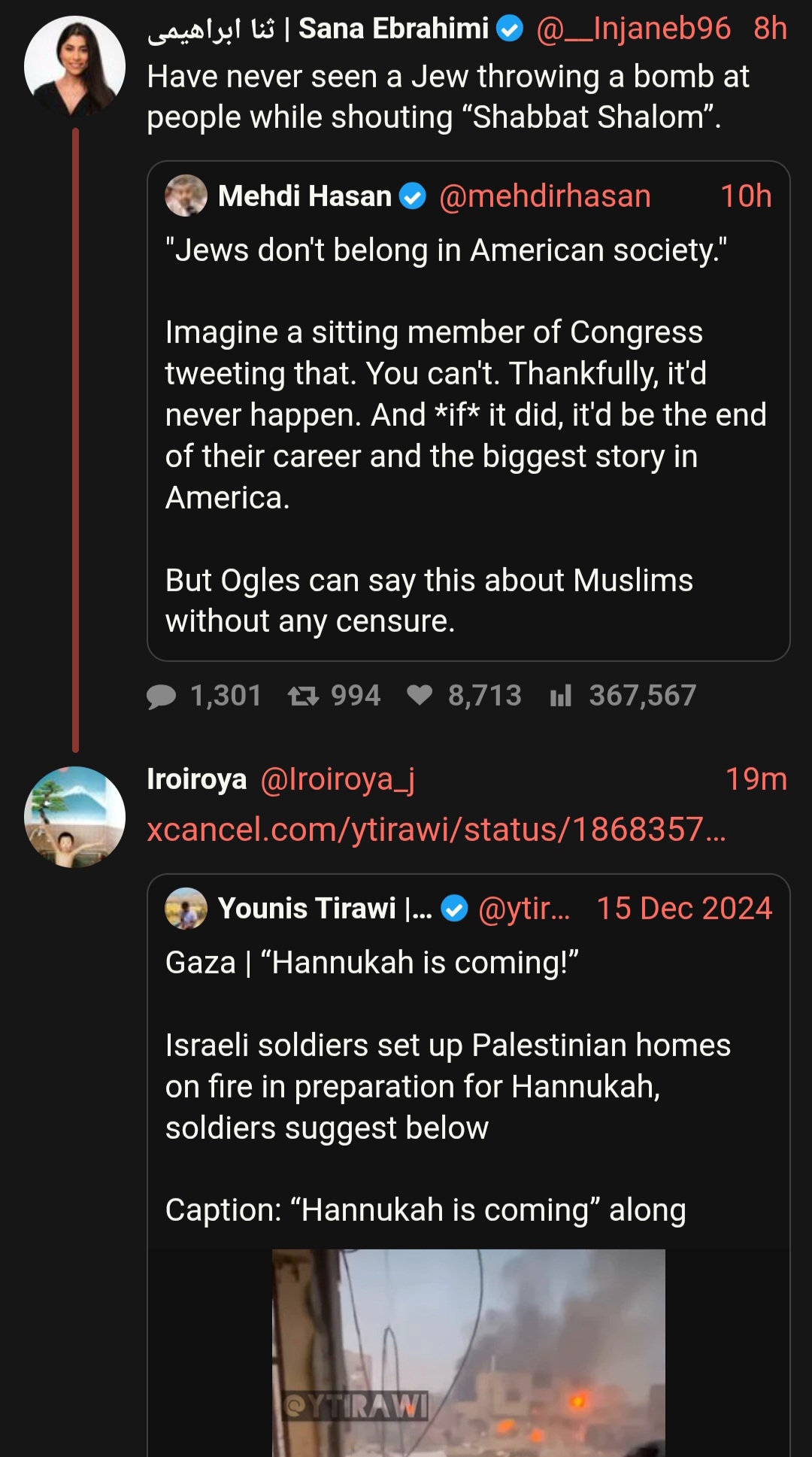Click the views bar chart icon

(x=561, y=696)
